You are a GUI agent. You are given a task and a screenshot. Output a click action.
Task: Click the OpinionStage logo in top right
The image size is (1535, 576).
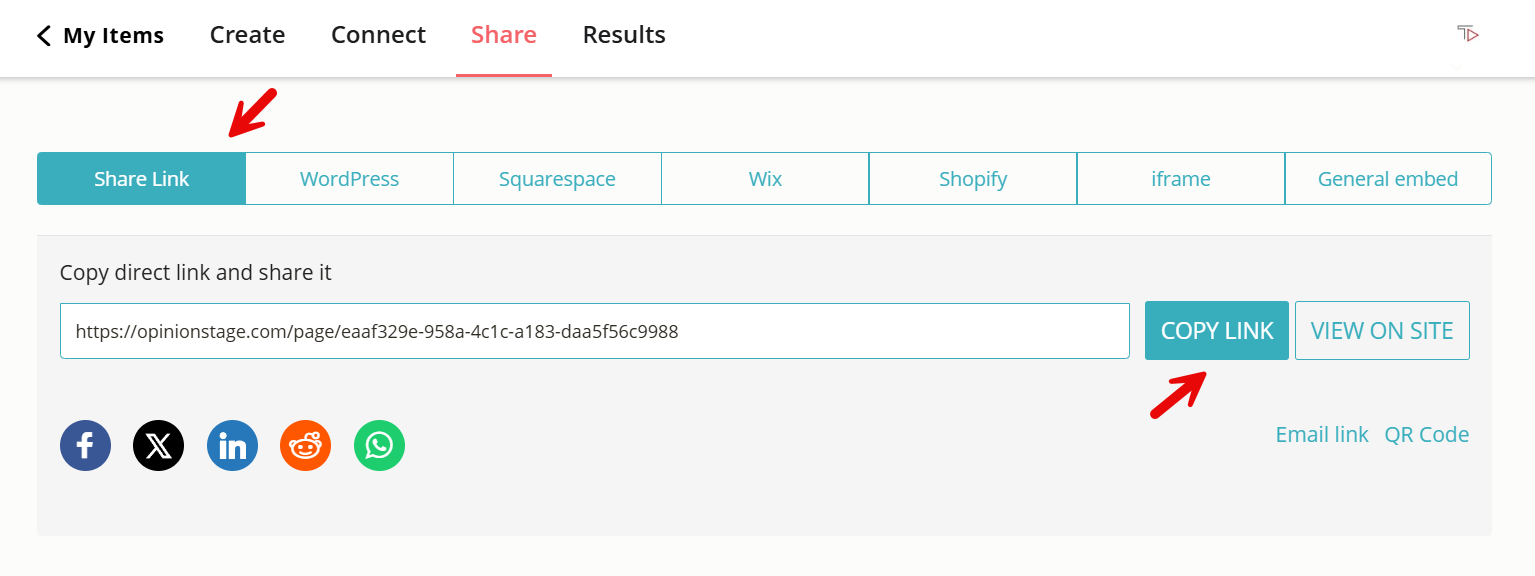(x=1468, y=33)
